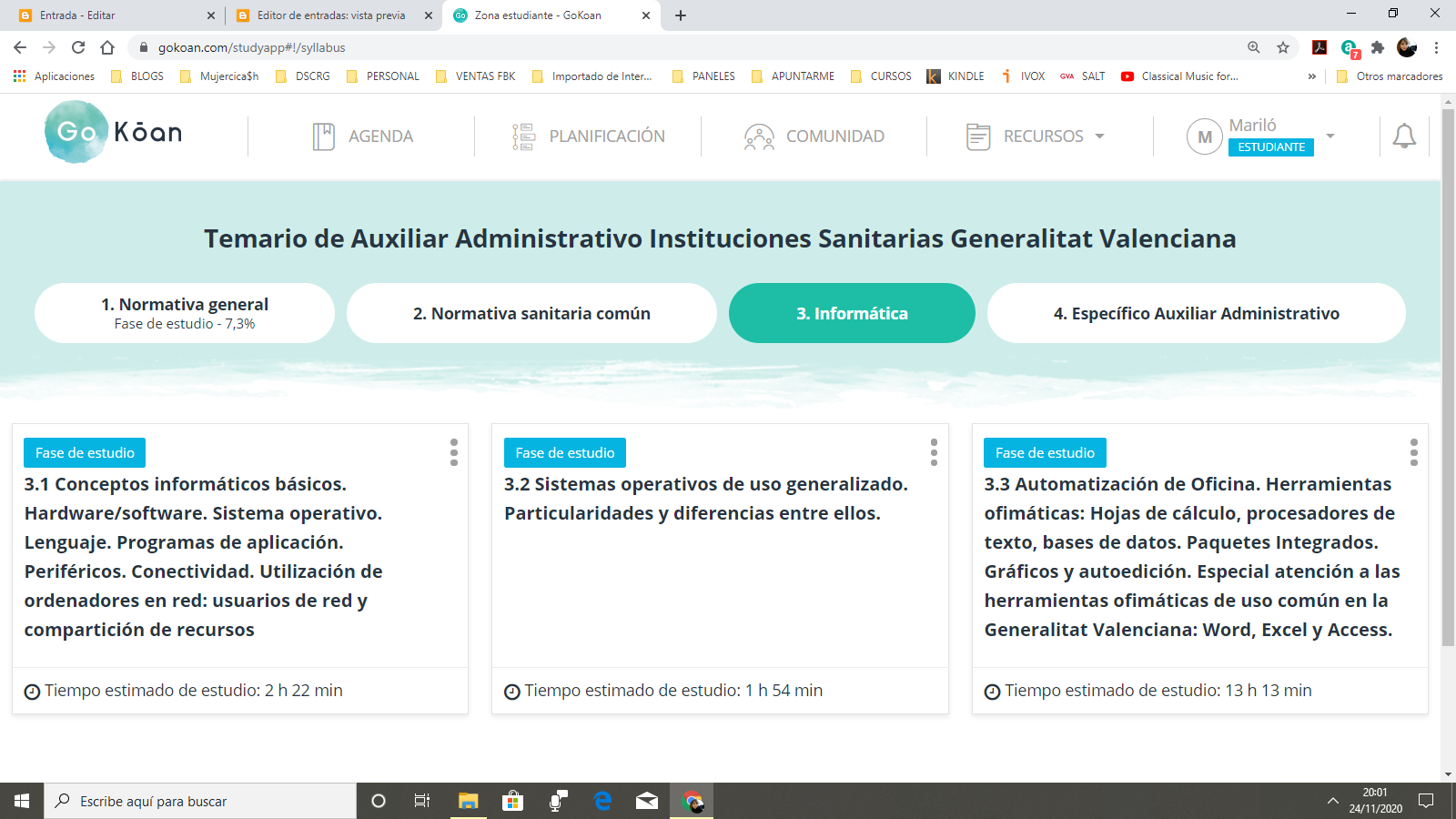Bookmark this page with the star
This screenshot has width=1456, height=819.
(1283, 47)
